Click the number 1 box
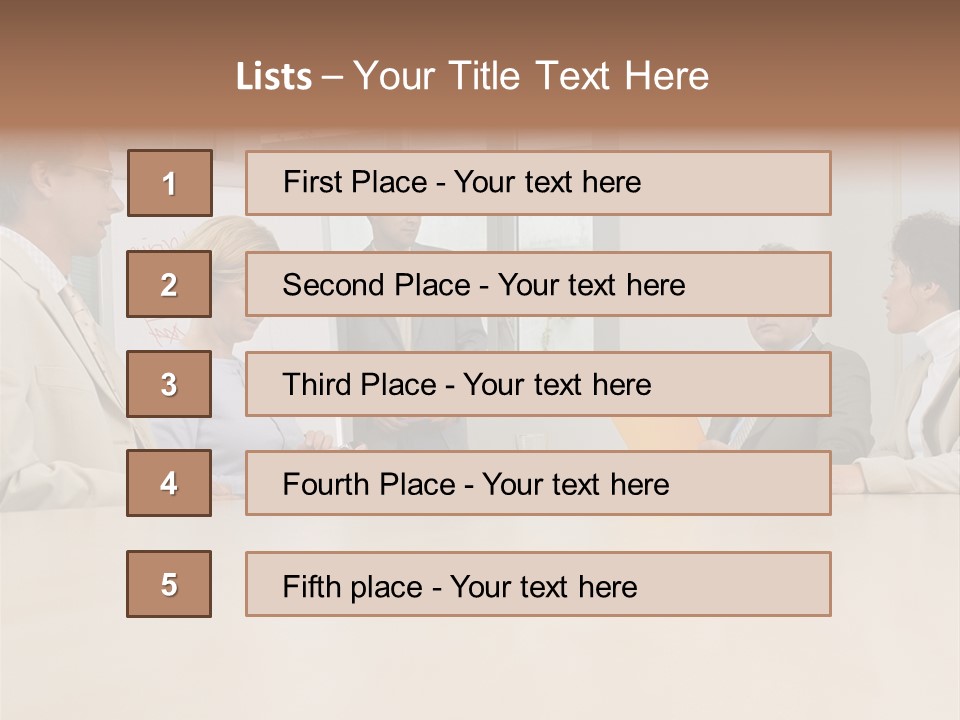Viewport: 960px width, 720px height. point(169,183)
